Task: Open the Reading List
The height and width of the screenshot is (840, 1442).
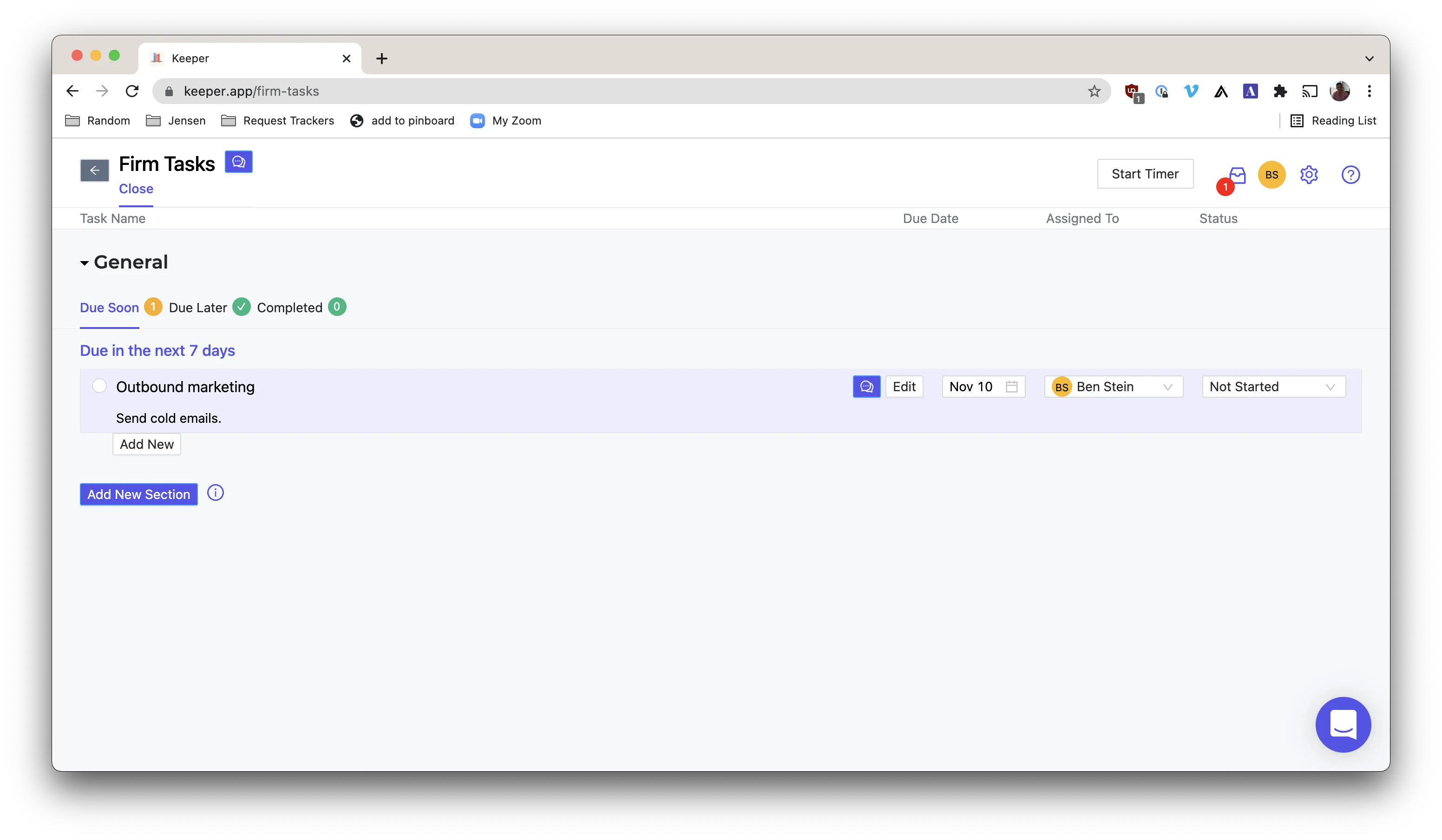Action: 1333,121
